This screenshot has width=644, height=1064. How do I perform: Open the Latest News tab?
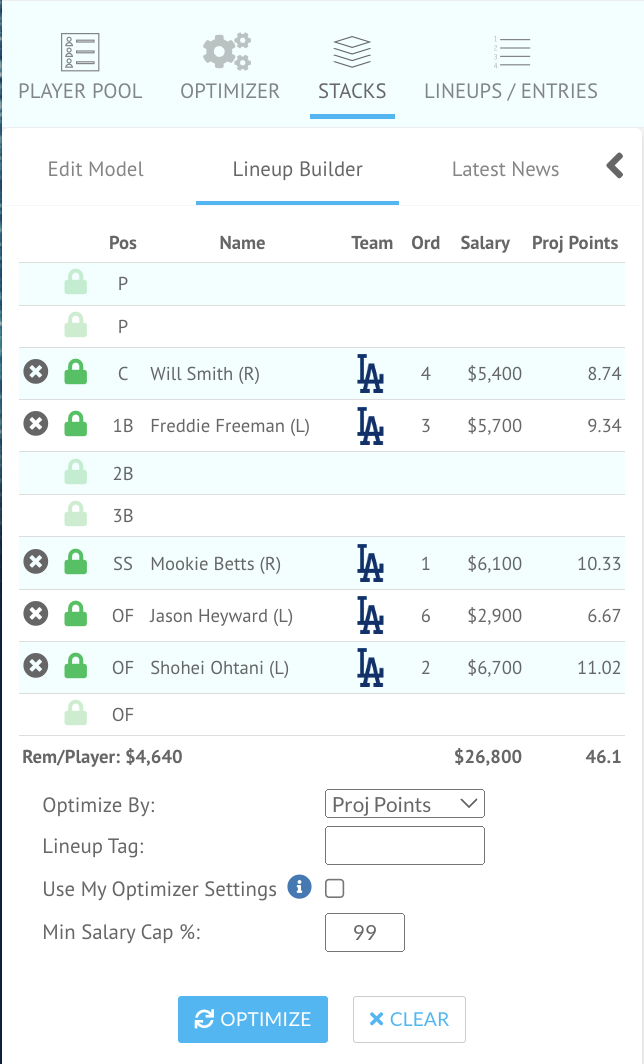coord(505,169)
